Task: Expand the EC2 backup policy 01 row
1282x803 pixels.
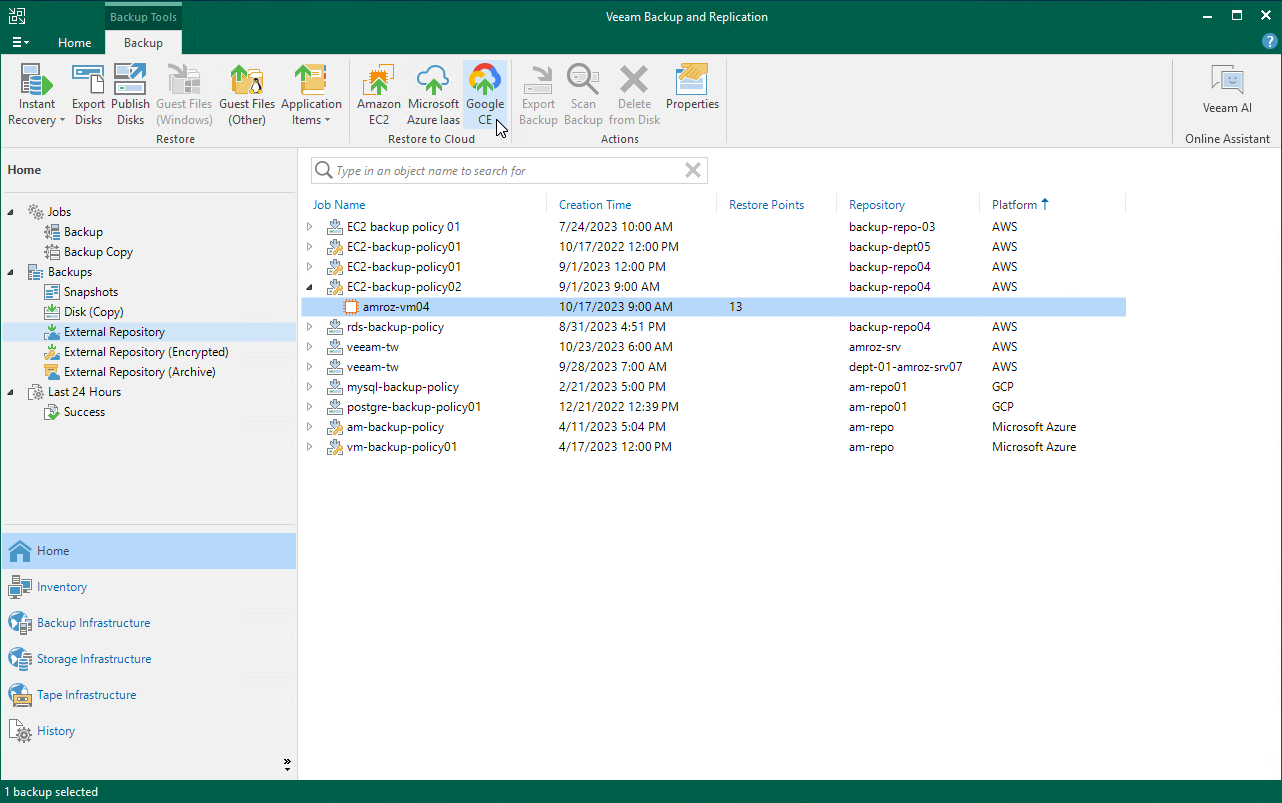Action: pyautogui.click(x=310, y=227)
